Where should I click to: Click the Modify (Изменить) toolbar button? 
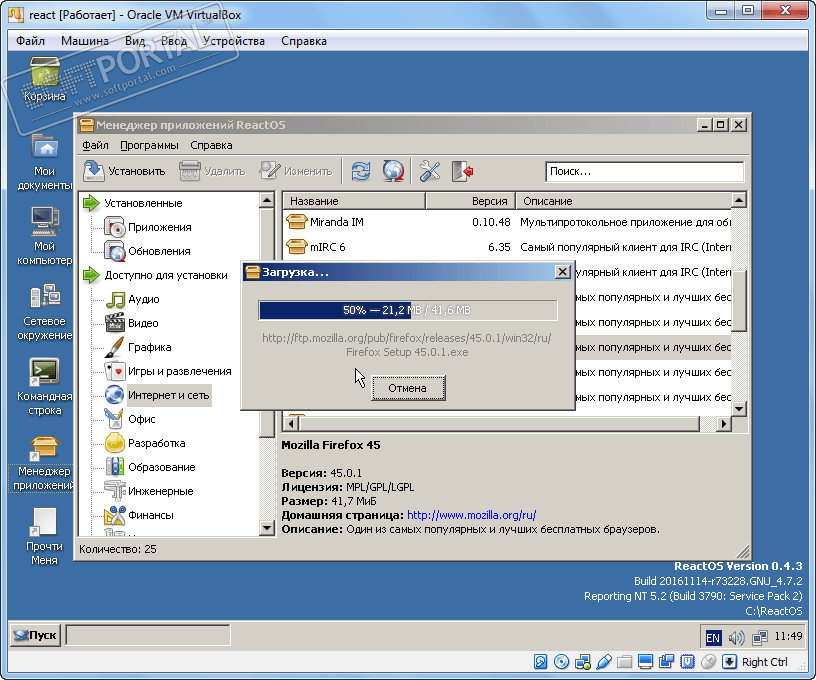point(296,171)
